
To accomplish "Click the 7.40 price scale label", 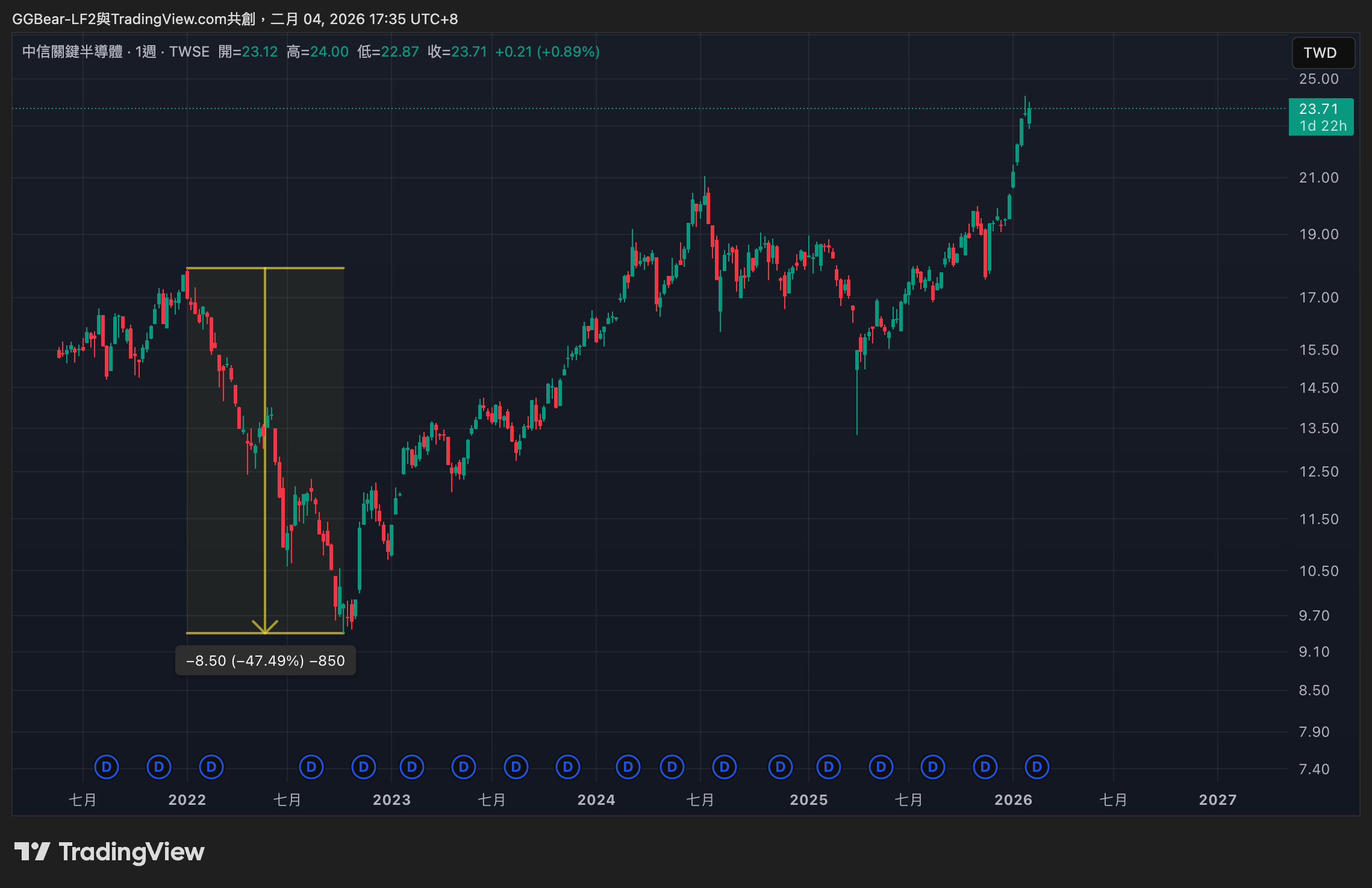I will tap(1314, 769).
